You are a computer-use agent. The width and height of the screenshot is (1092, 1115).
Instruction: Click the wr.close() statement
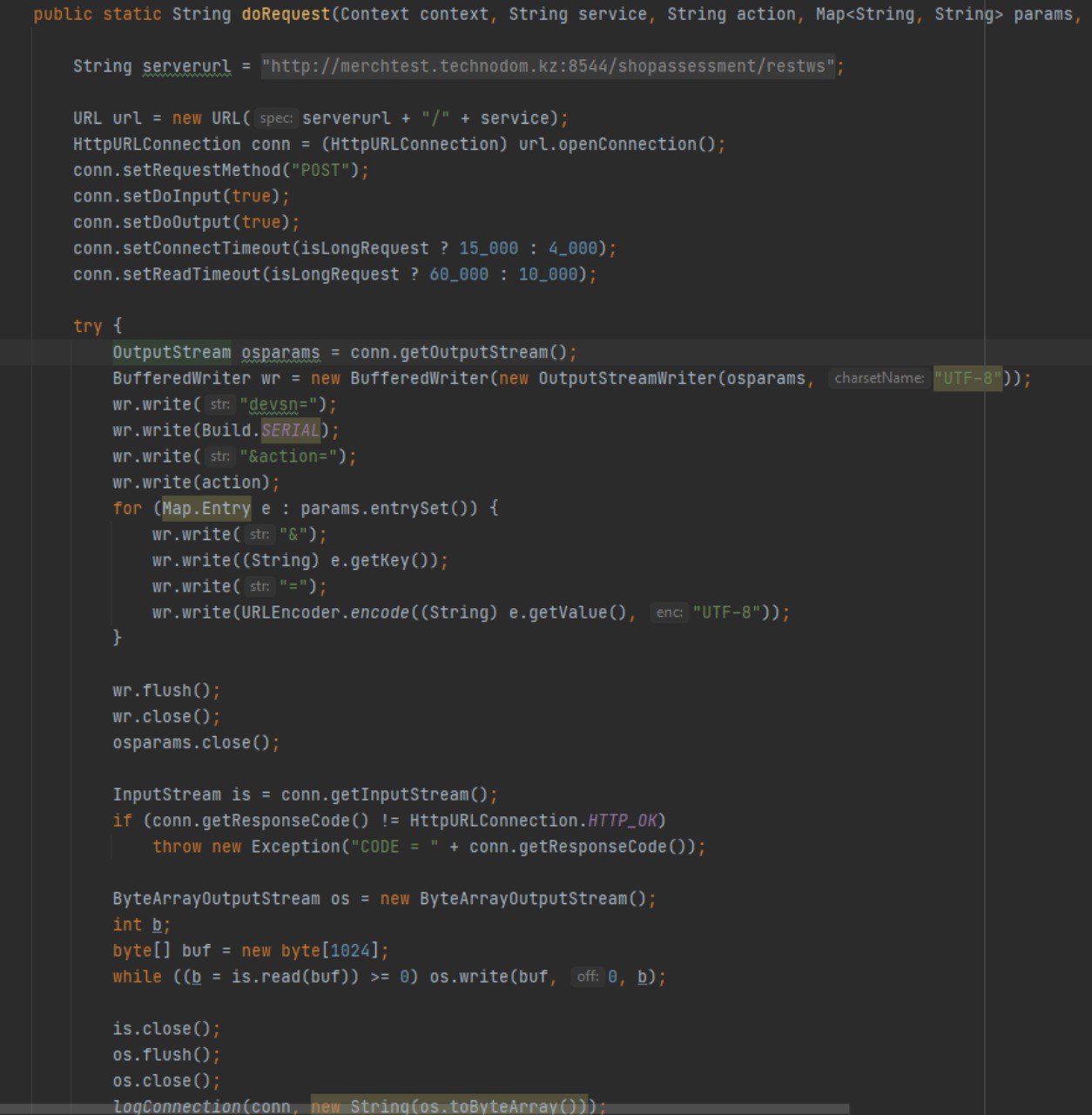coord(166,717)
